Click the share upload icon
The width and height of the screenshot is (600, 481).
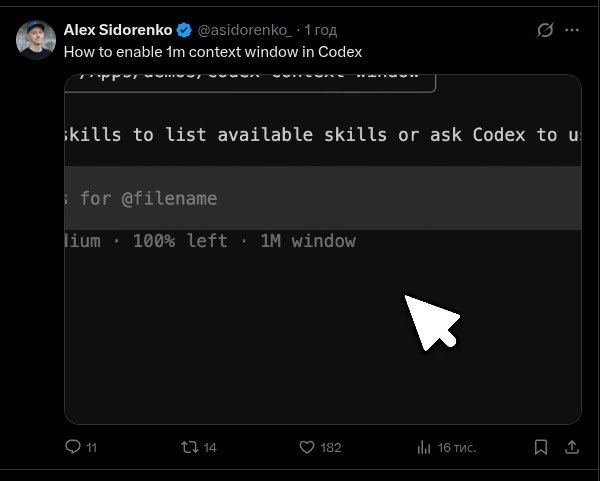(x=571, y=447)
